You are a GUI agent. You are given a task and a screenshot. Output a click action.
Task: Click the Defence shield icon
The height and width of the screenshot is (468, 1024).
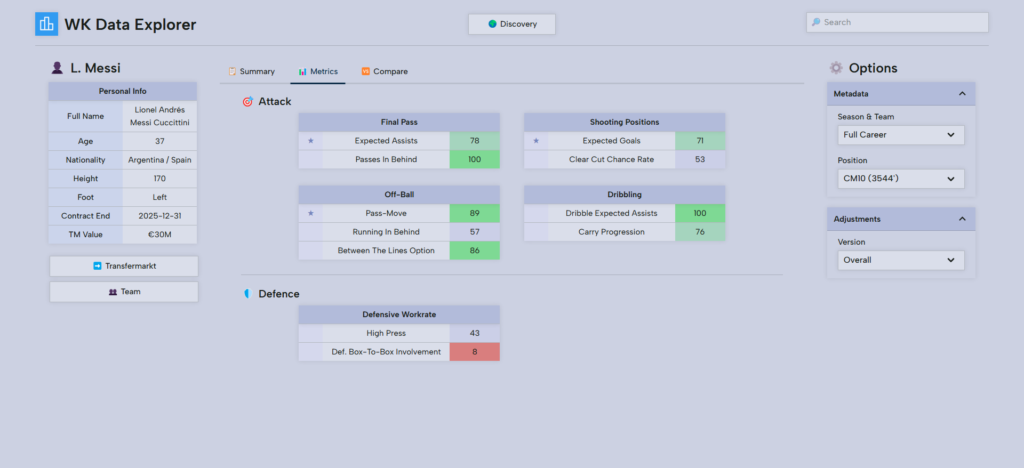[x=247, y=294]
